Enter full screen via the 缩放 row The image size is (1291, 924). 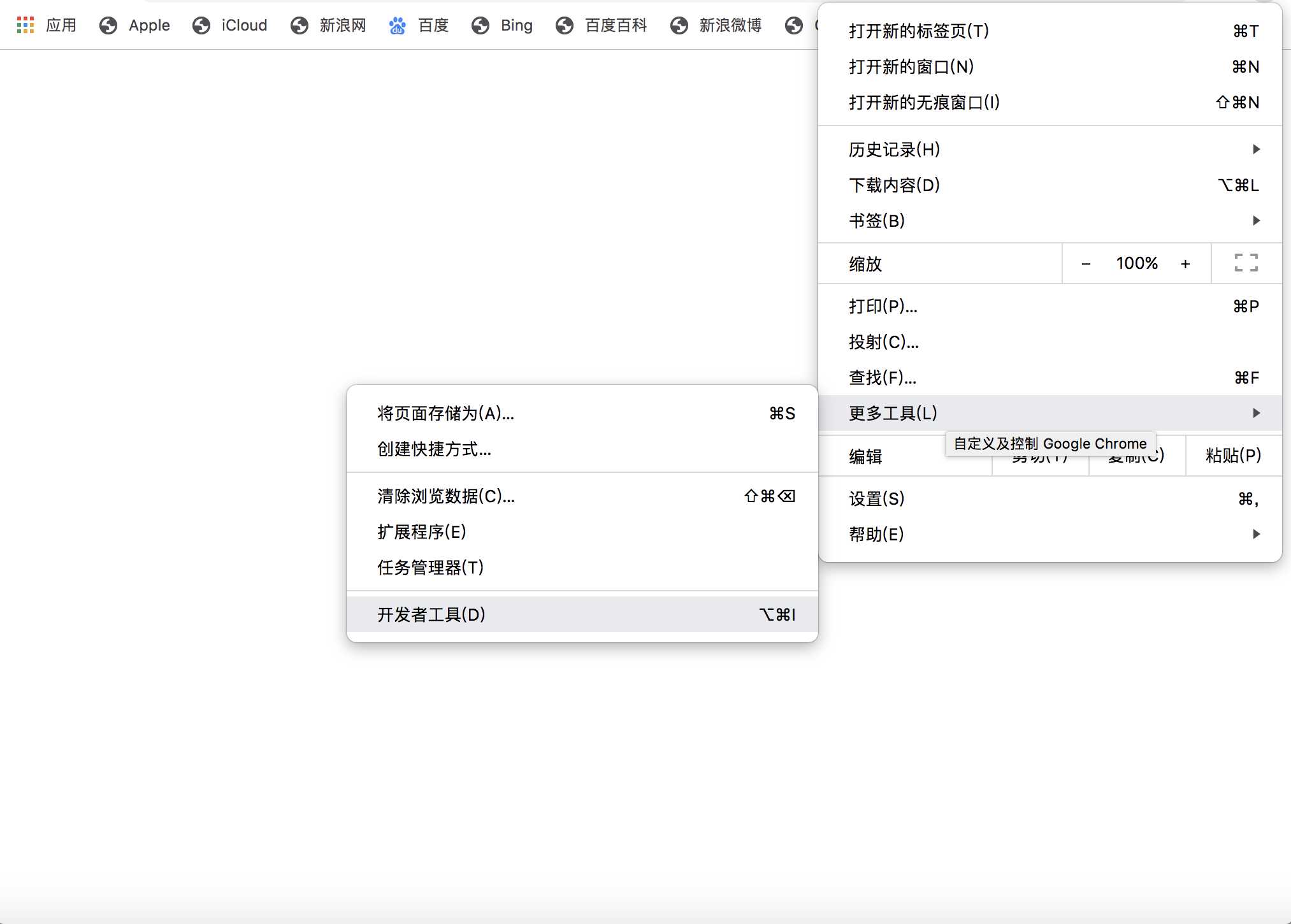pyautogui.click(x=1245, y=263)
